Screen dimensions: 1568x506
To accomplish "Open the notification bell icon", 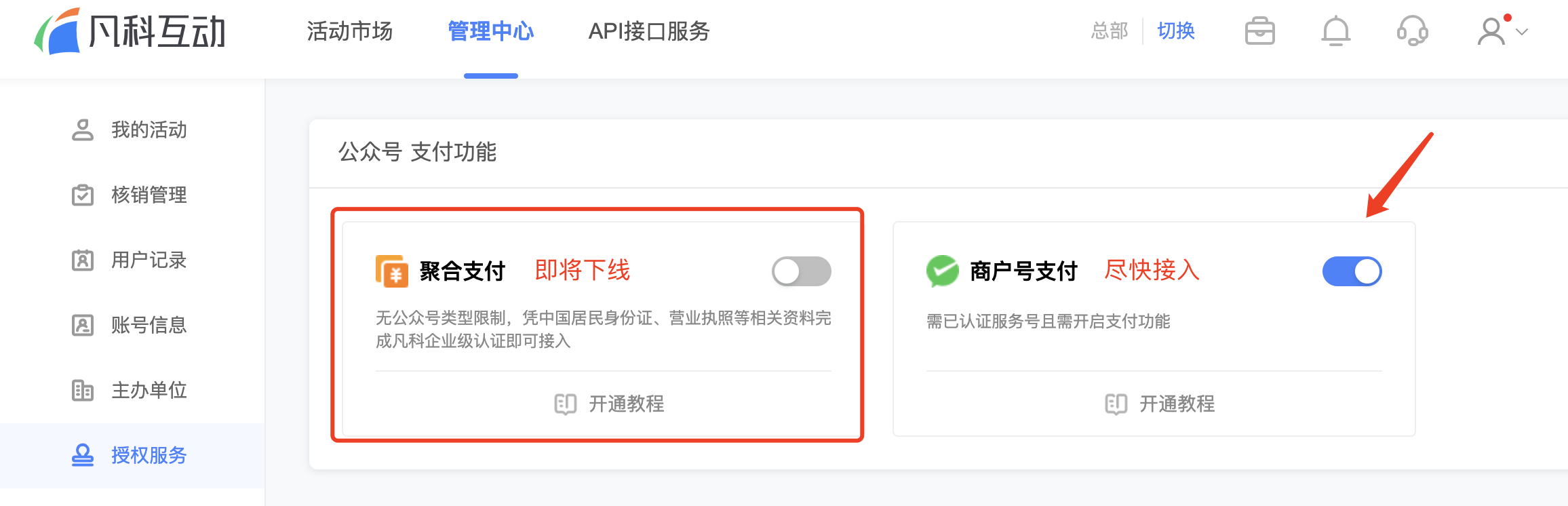I will (1335, 31).
